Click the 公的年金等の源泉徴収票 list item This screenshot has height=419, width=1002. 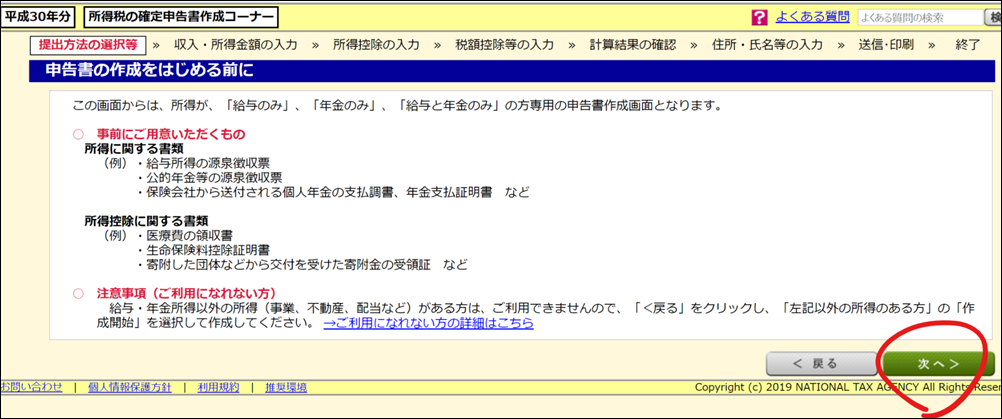(x=210, y=177)
